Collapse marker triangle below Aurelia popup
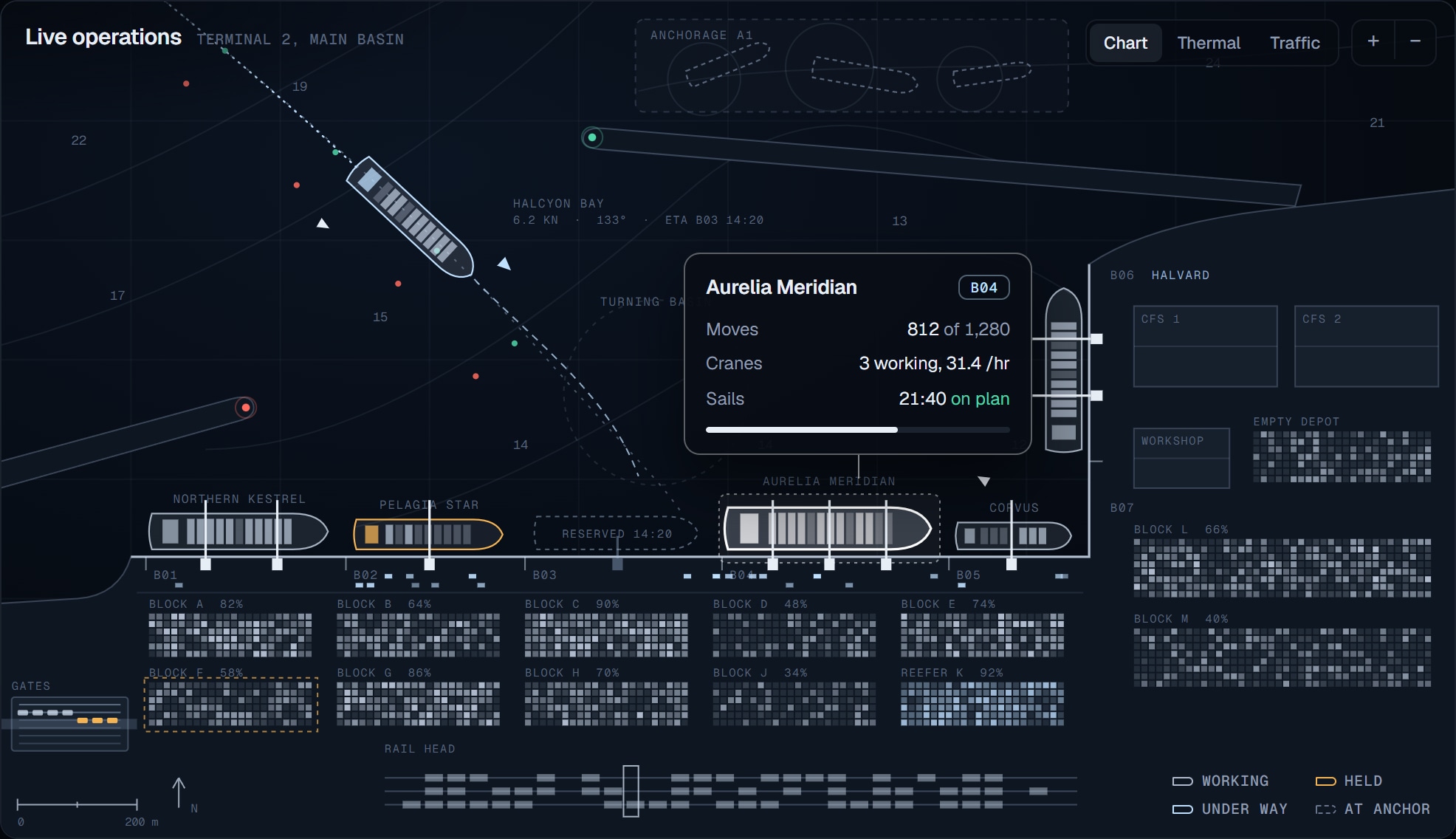 point(983,482)
